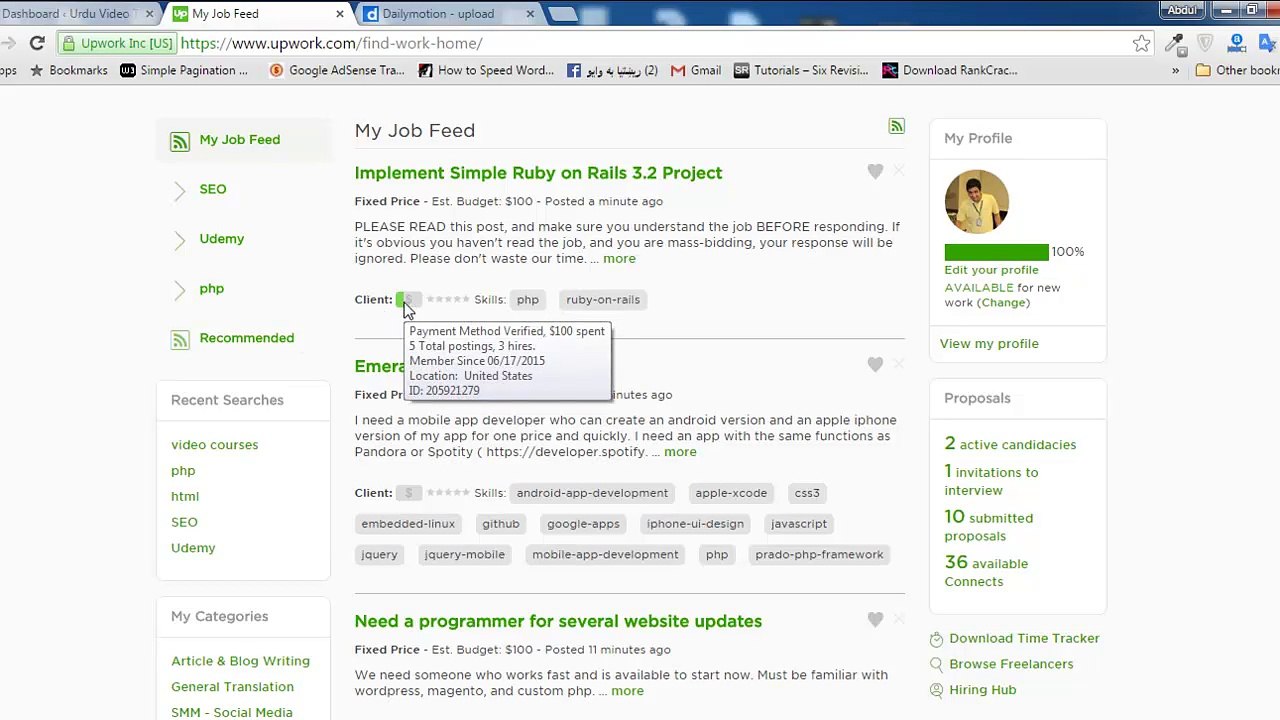Screen dimensions: 1280x720
Task: Open 'Need a programmer for several website updates'
Action: 558,621
